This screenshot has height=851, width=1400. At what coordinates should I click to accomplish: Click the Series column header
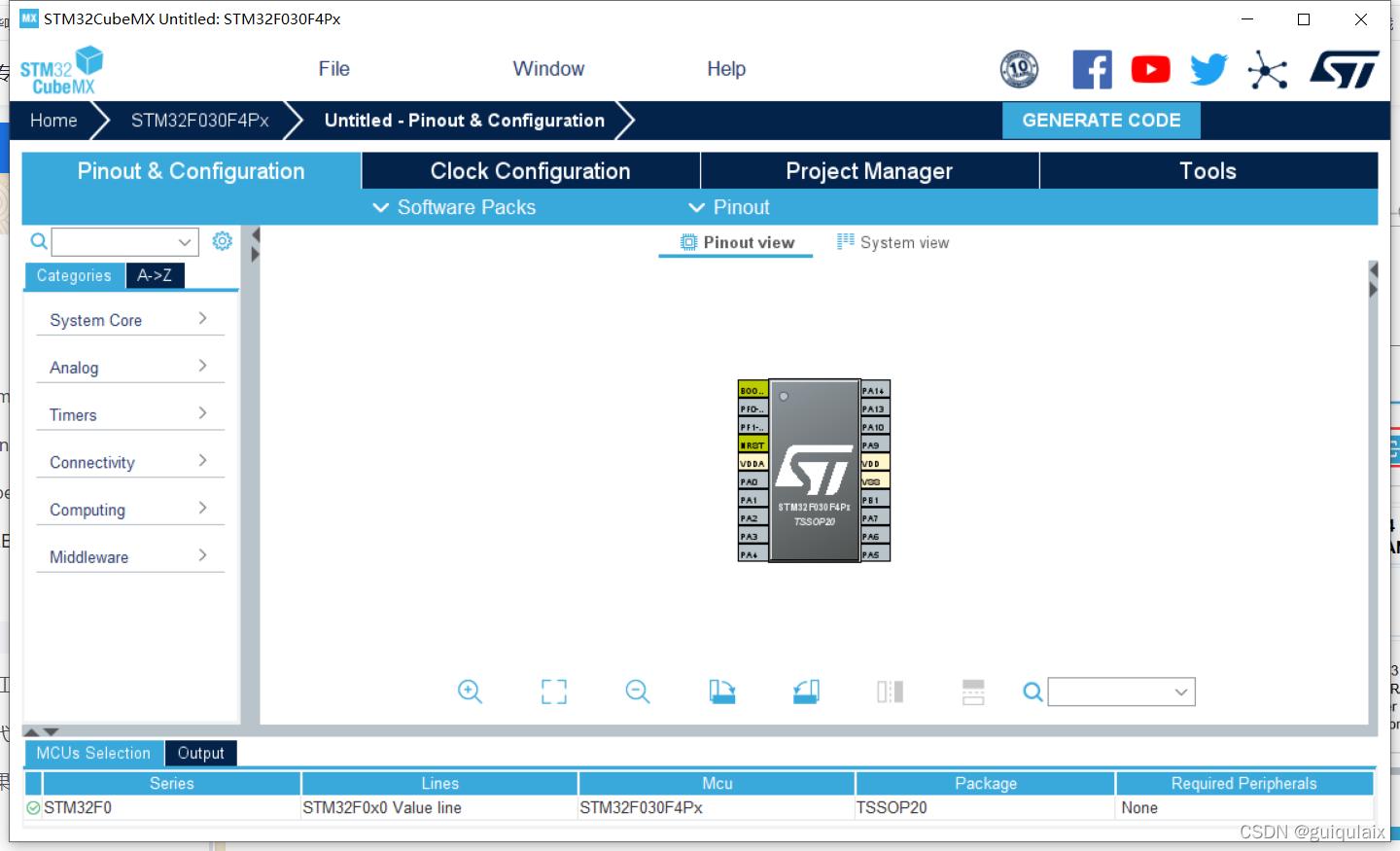pyautogui.click(x=171, y=783)
